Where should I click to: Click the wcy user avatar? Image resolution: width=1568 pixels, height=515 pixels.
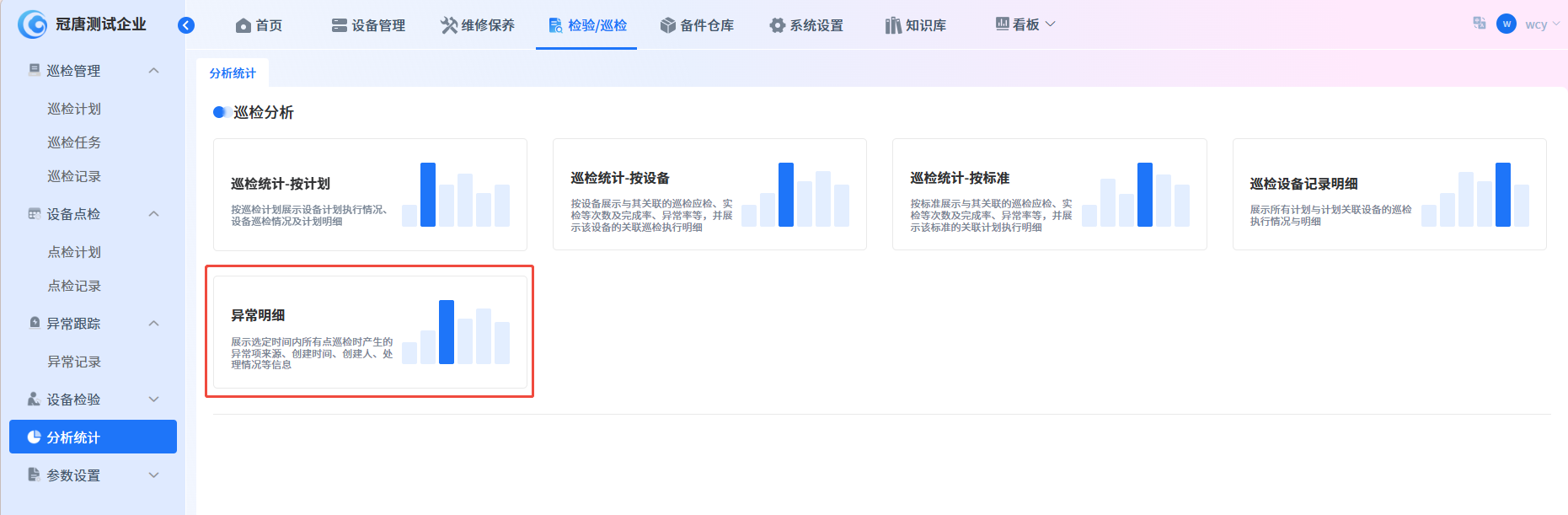pos(1506,24)
